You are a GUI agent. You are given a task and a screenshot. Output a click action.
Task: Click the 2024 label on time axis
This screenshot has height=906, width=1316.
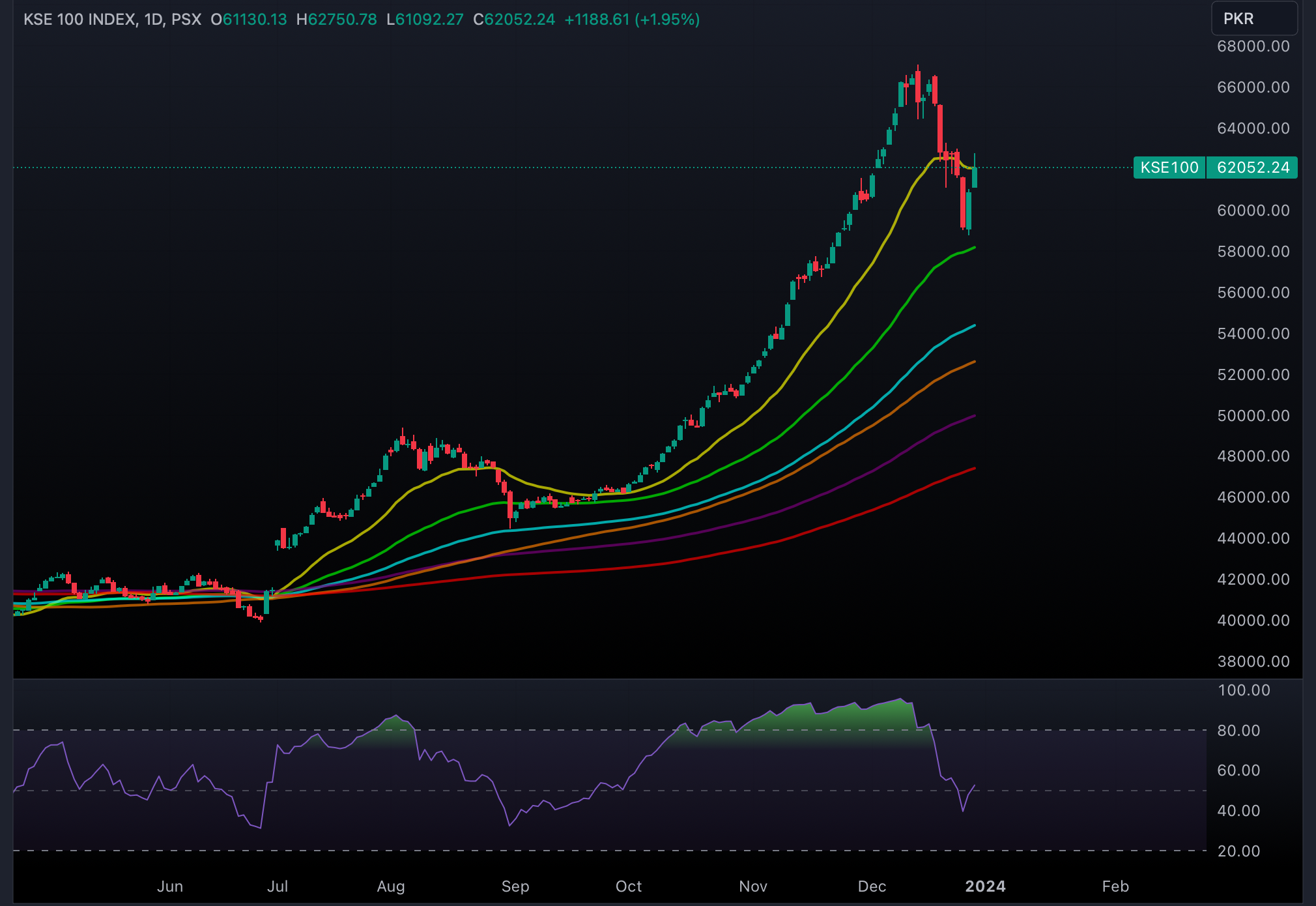point(984,886)
